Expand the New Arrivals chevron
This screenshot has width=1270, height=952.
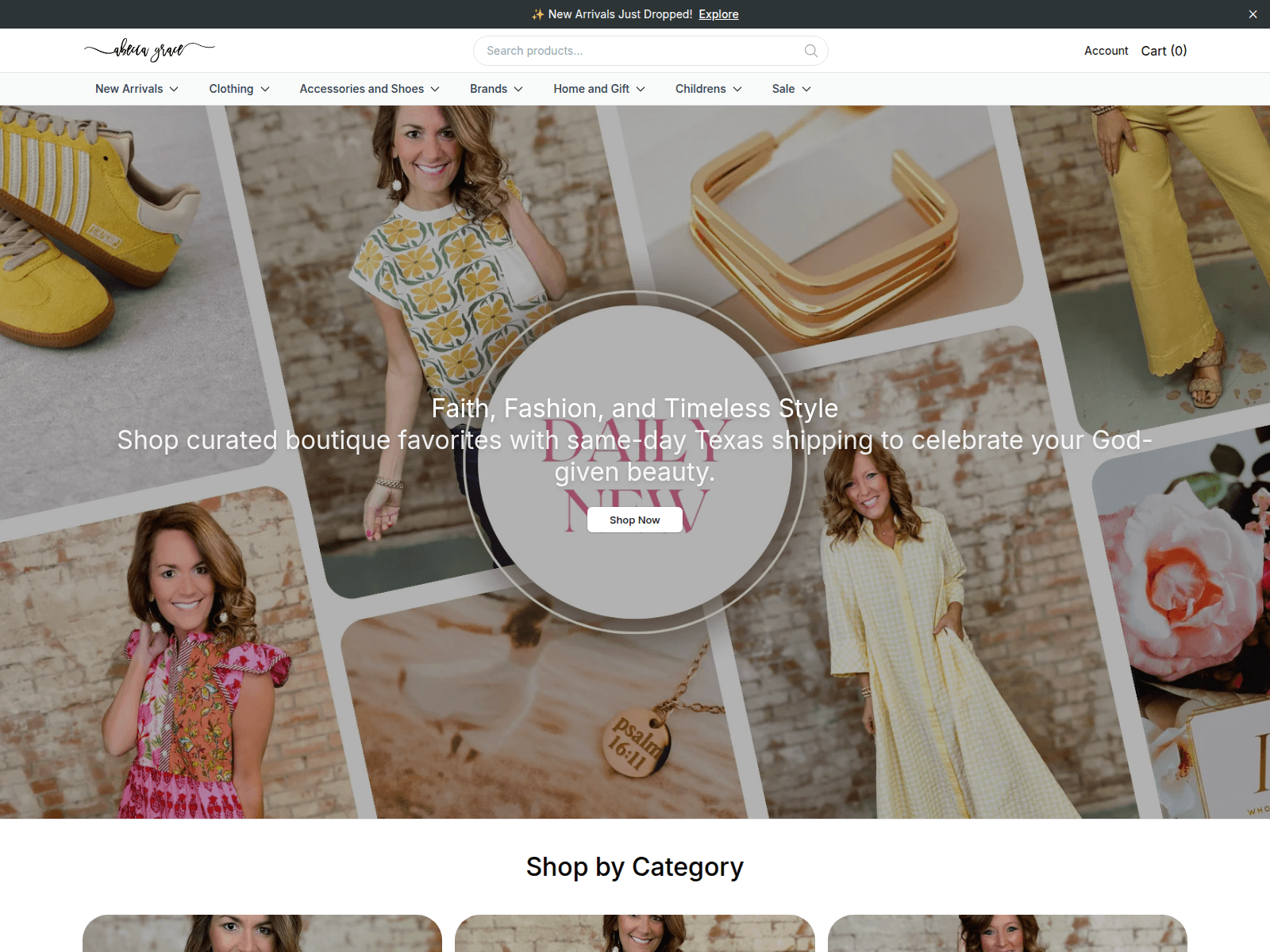(174, 89)
